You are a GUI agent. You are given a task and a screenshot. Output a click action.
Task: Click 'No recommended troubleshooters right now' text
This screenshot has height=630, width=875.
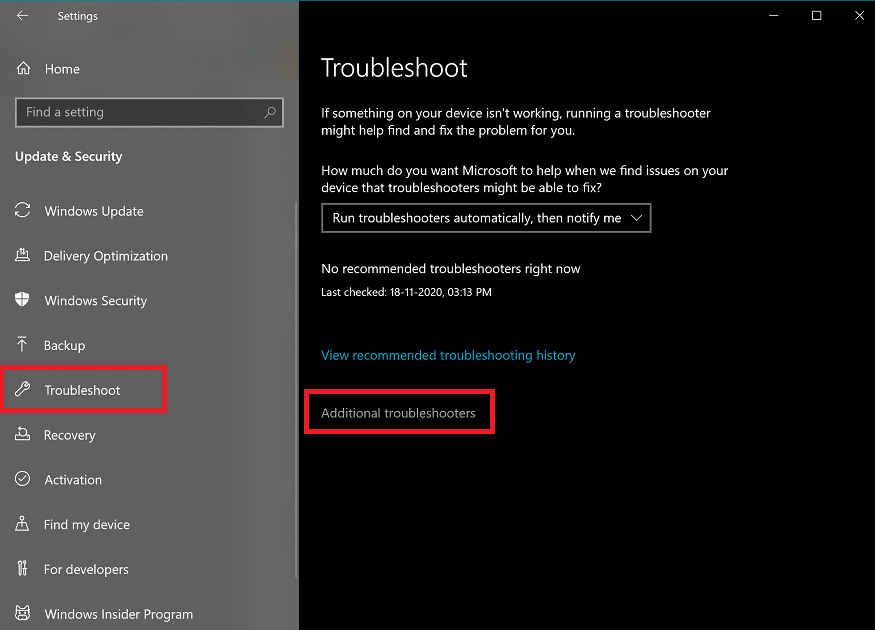pos(451,269)
